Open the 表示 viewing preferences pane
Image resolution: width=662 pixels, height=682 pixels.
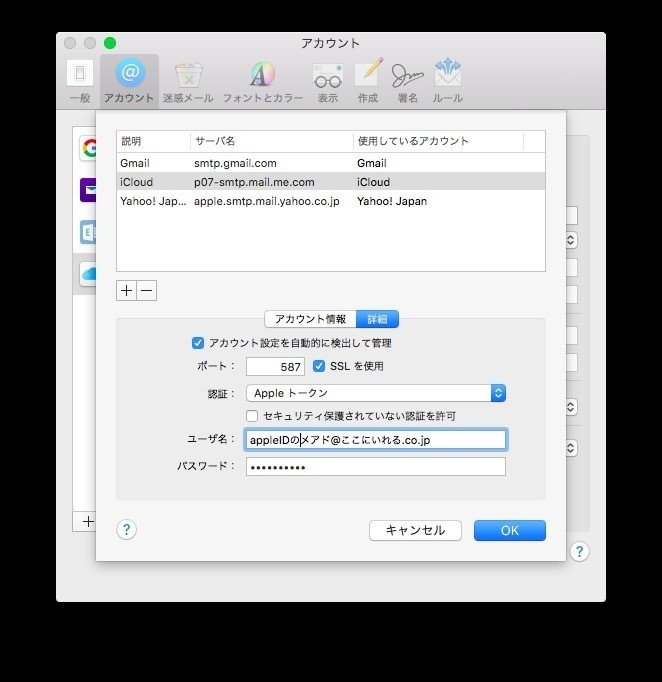(328, 81)
